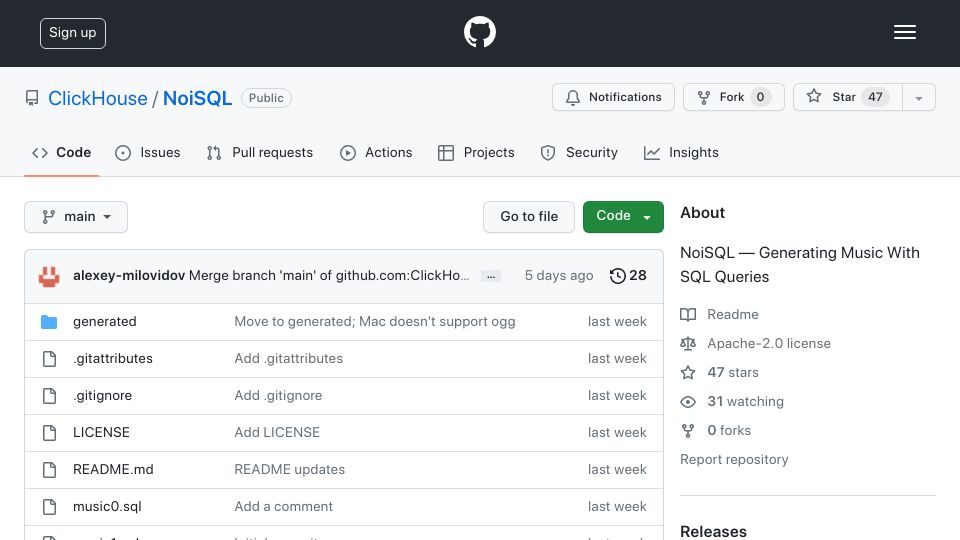Click the .gitattributes file icon
Viewport: 960px width, 540px height.
(50, 359)
